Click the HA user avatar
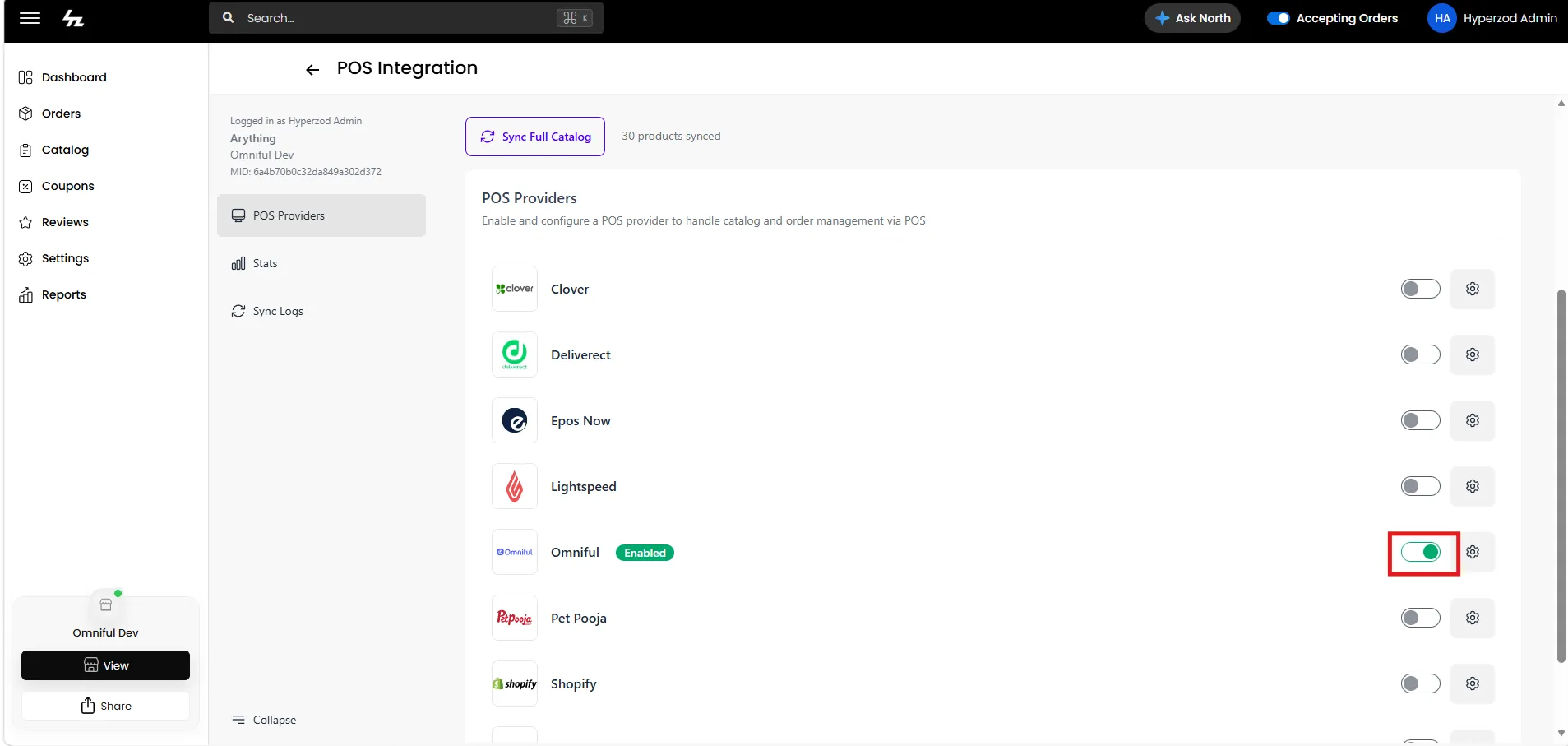This screenshot has width=1568, height=746. click(1442, 18)
